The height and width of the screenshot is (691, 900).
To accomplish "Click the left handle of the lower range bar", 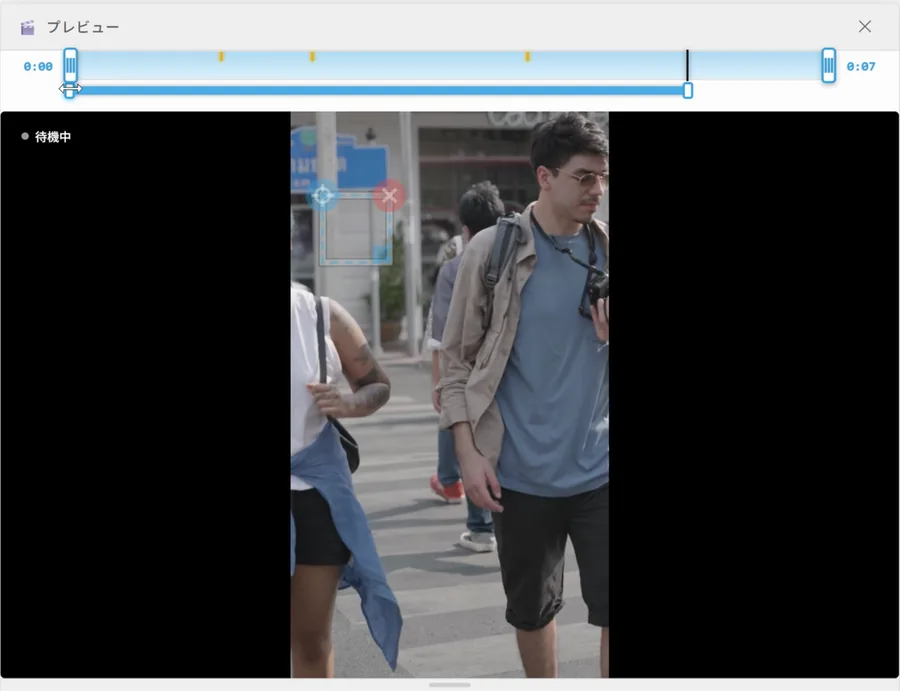I will (69, 90).
